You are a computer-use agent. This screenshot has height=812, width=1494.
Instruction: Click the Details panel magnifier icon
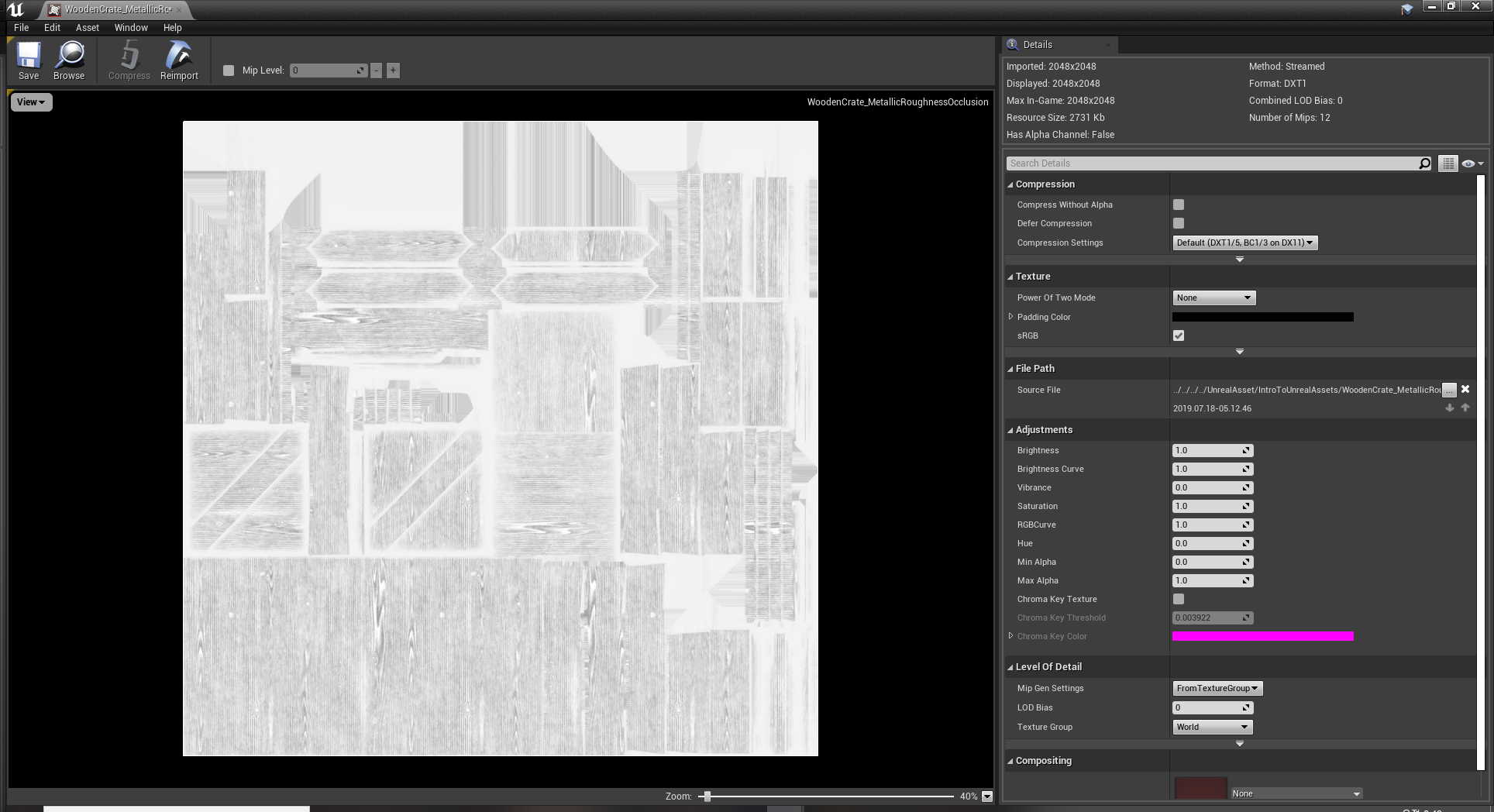(1012, 44)
